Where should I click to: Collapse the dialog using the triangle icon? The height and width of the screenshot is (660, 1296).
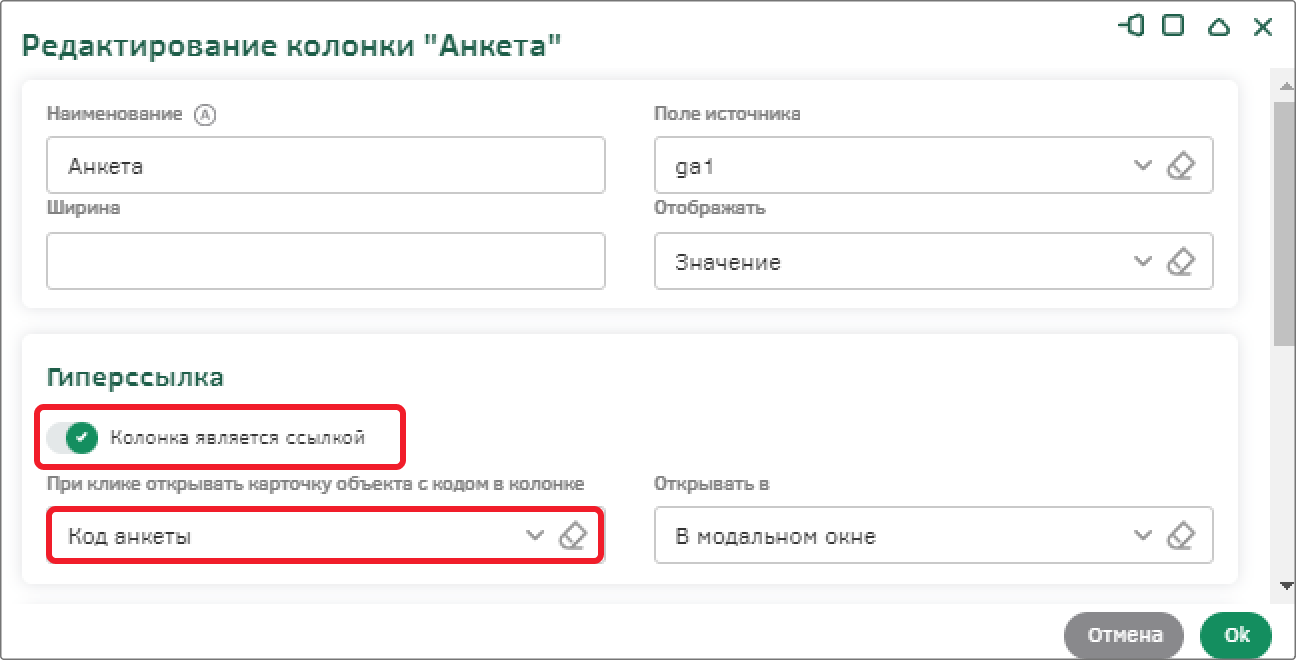pos(1218,27)
